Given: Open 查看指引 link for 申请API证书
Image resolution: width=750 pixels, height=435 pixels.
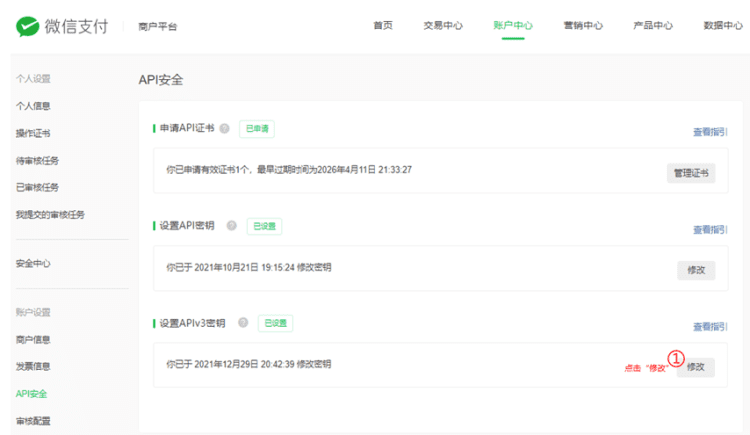Looking at the screenshot, I should (x=710, y=131).
